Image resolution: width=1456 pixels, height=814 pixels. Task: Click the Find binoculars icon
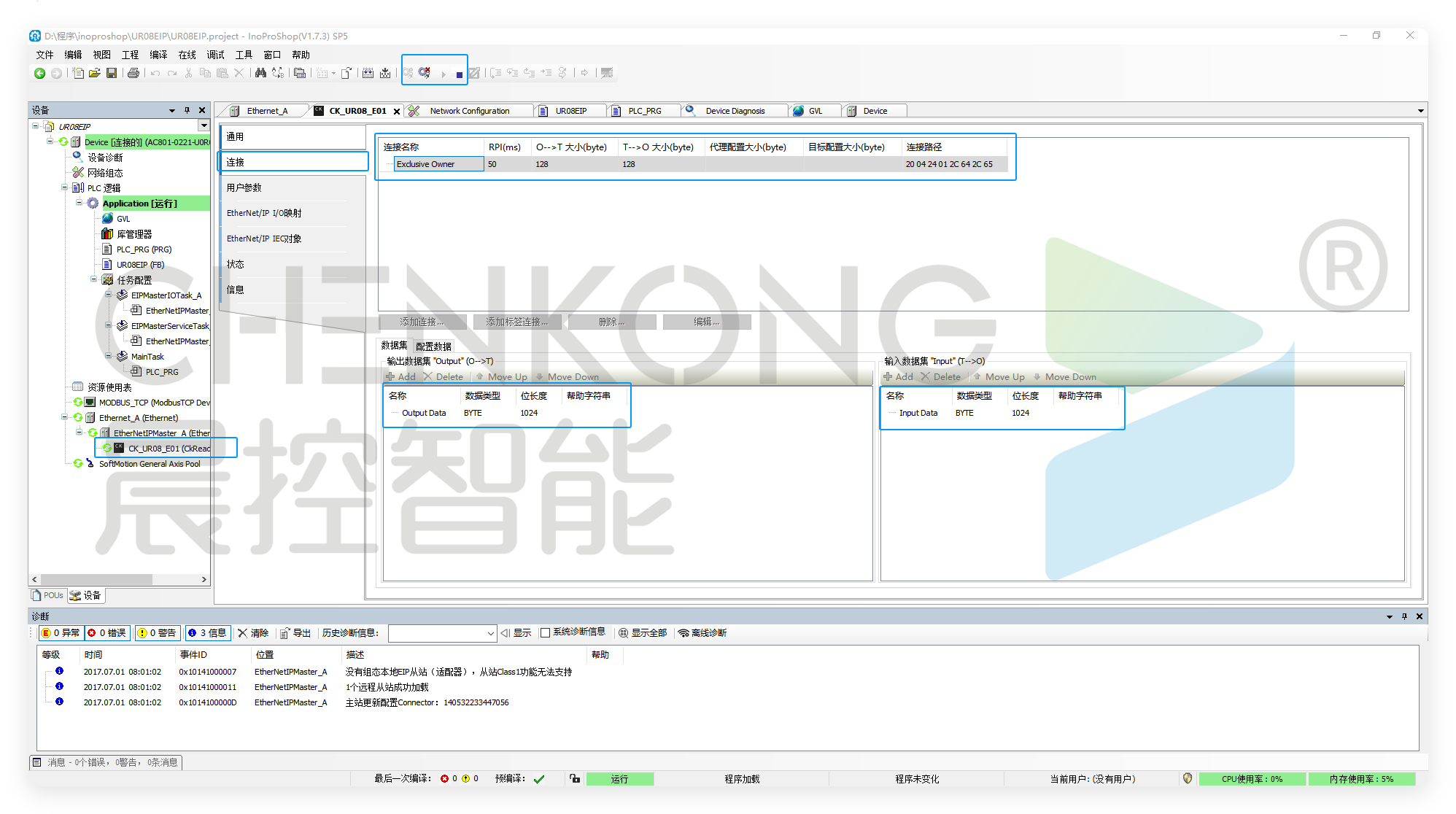(260, 73)
